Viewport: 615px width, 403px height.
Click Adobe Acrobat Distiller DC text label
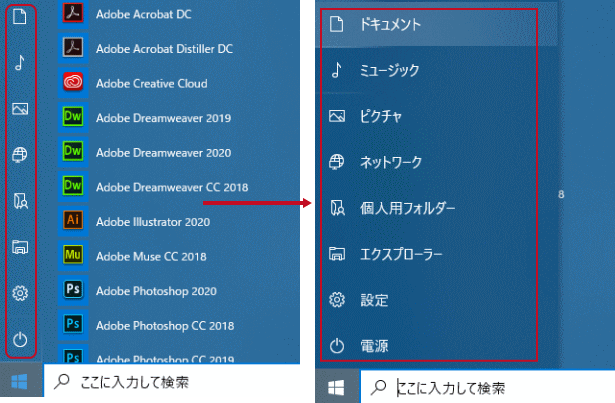click(164, 49)
